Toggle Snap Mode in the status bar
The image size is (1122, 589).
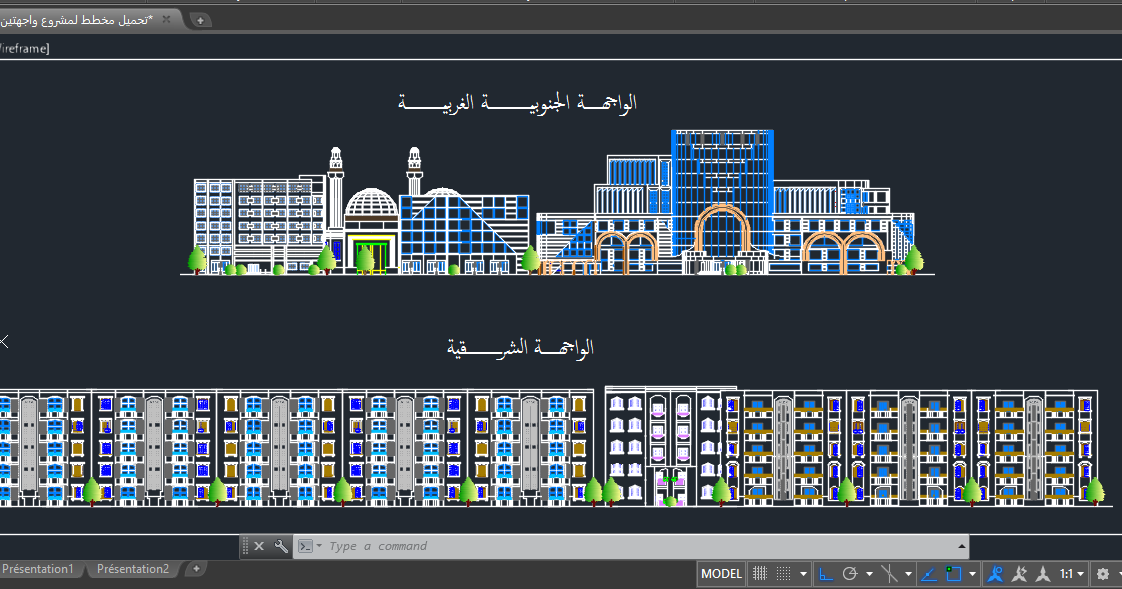[760, 573]
